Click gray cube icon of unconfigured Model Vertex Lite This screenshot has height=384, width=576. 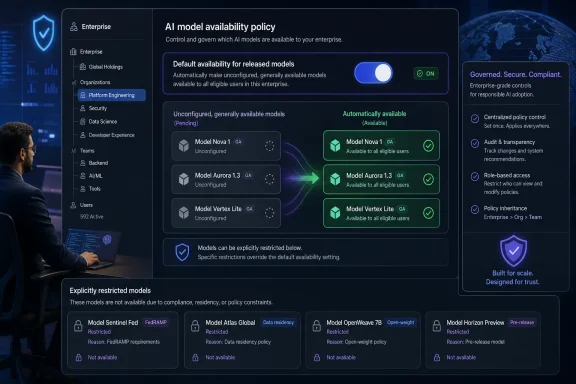[x=184, y=212]
